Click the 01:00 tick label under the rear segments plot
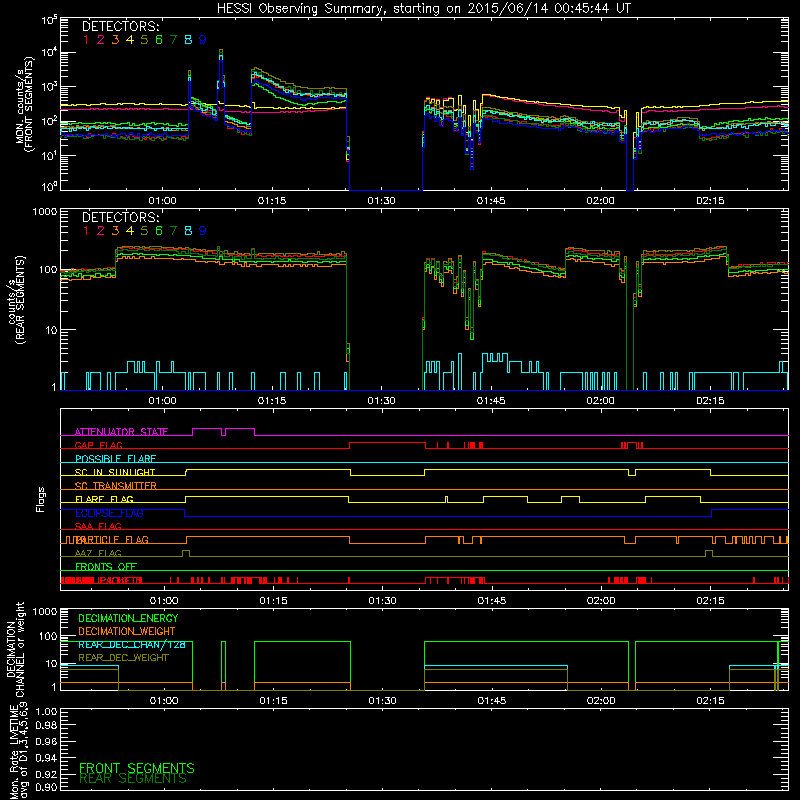Image resolution: width=800 pixels, height=800 pixels. point(162,401)
